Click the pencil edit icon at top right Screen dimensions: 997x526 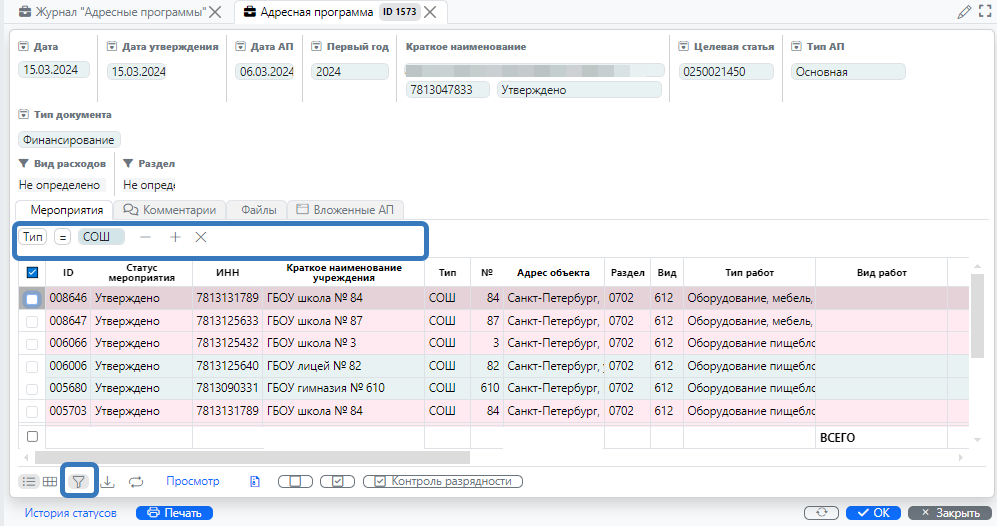[964, 12]
